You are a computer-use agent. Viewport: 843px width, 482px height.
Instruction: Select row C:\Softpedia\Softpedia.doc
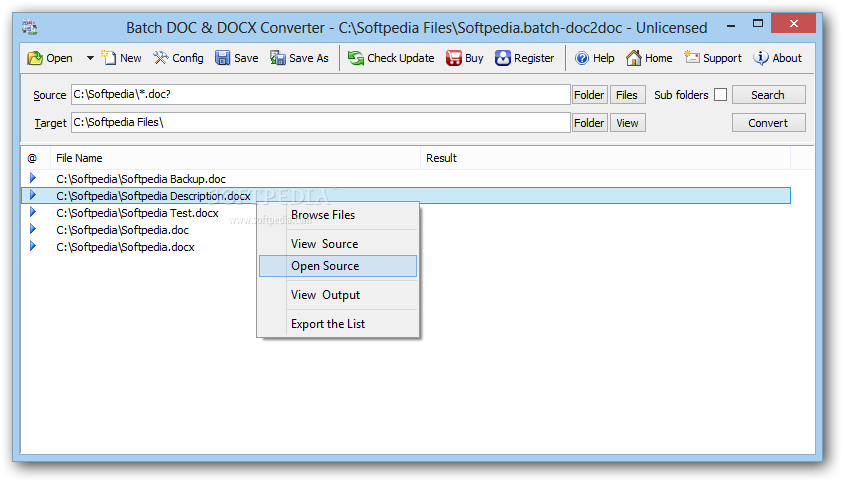(x=406, y=230)
